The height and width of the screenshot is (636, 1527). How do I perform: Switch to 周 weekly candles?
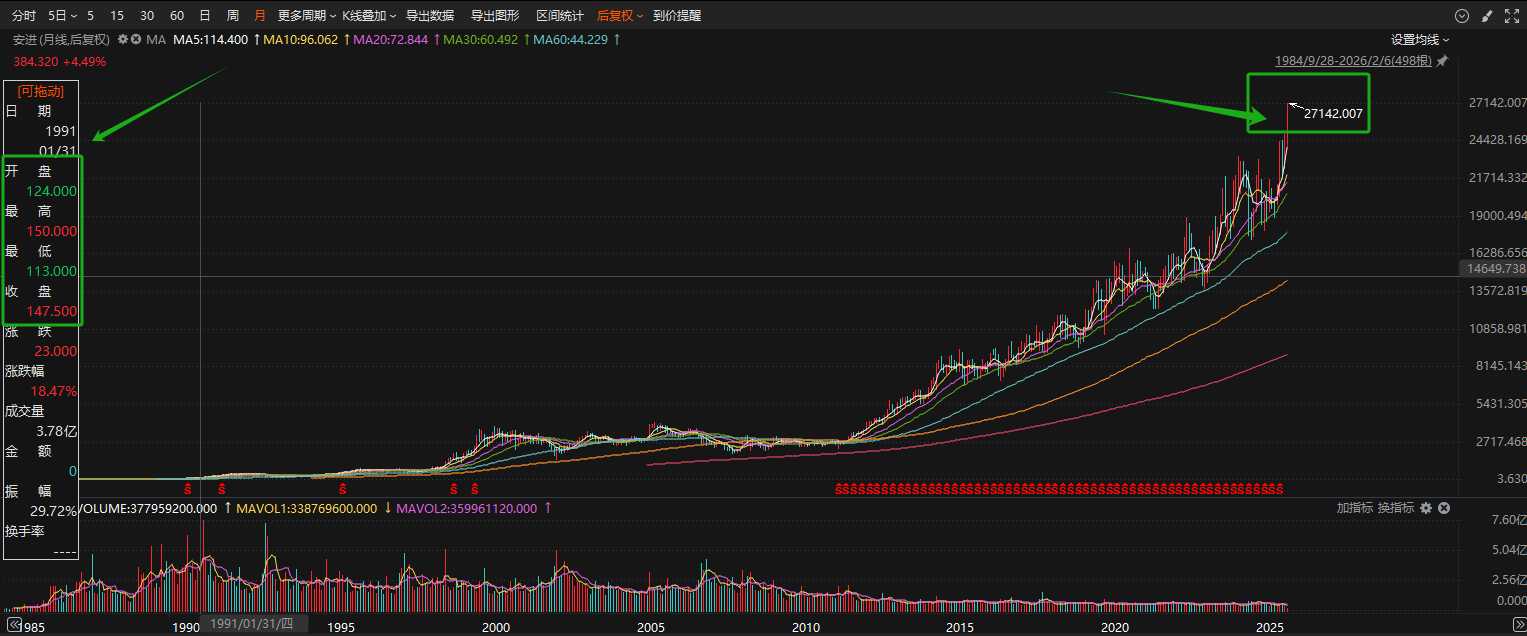[233, 16]
